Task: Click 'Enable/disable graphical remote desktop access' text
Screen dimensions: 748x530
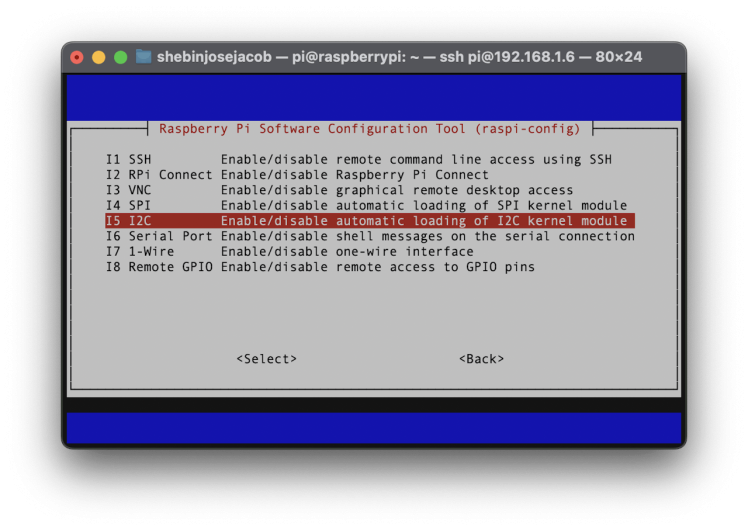Action: 397,190
